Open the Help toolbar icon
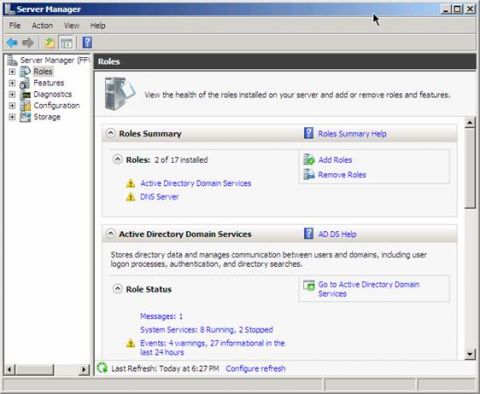The image size is (480, 394). tap(87, 43)
